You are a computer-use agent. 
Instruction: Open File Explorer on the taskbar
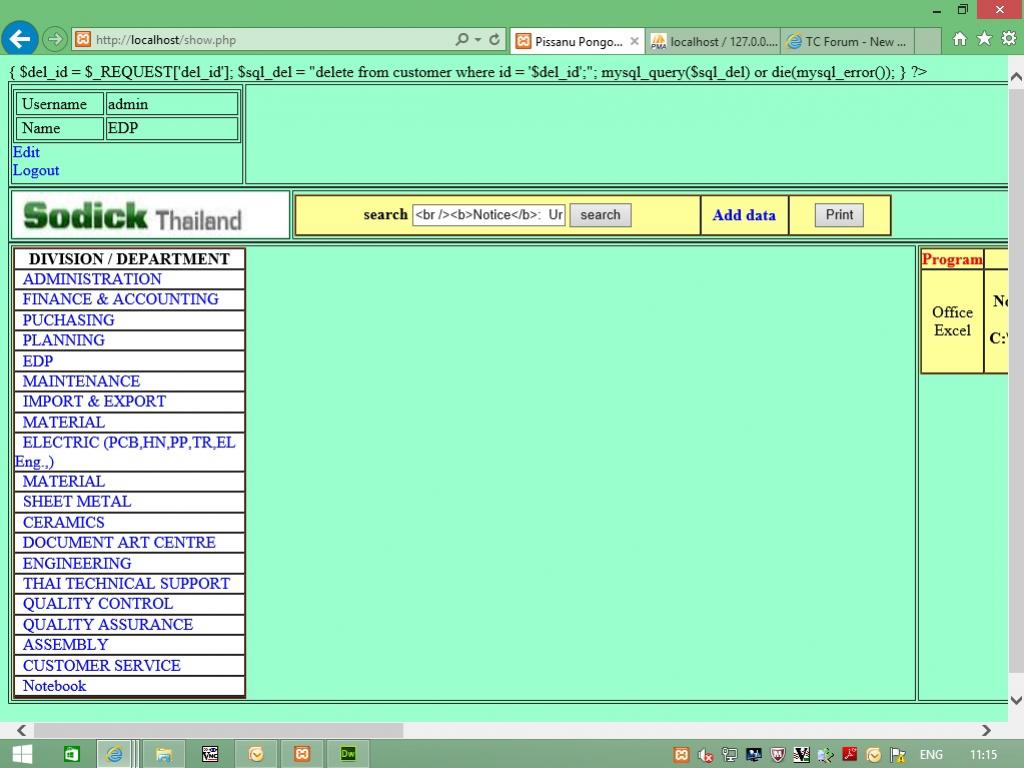pos(163,754)
